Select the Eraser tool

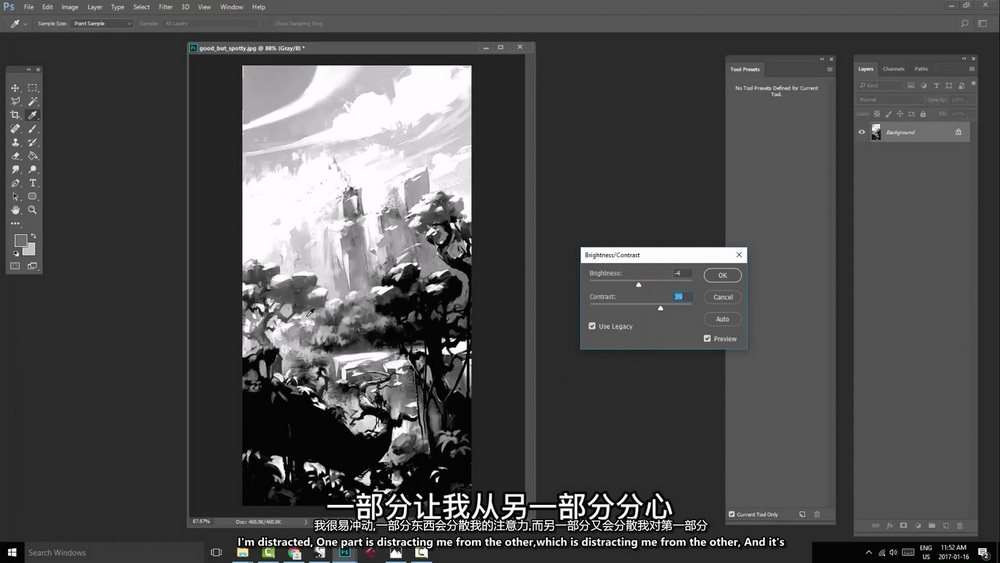15,156
